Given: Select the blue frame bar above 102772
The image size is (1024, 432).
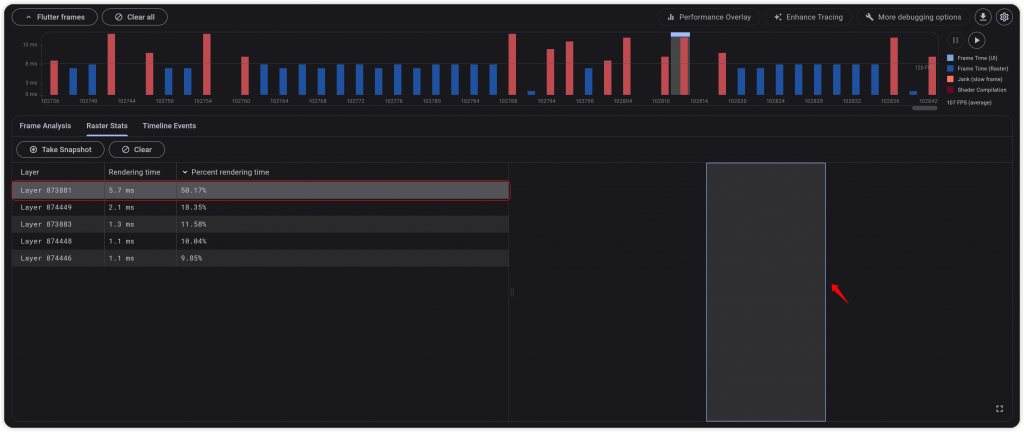Looking at the screenshot, I should tap(359, 80).
